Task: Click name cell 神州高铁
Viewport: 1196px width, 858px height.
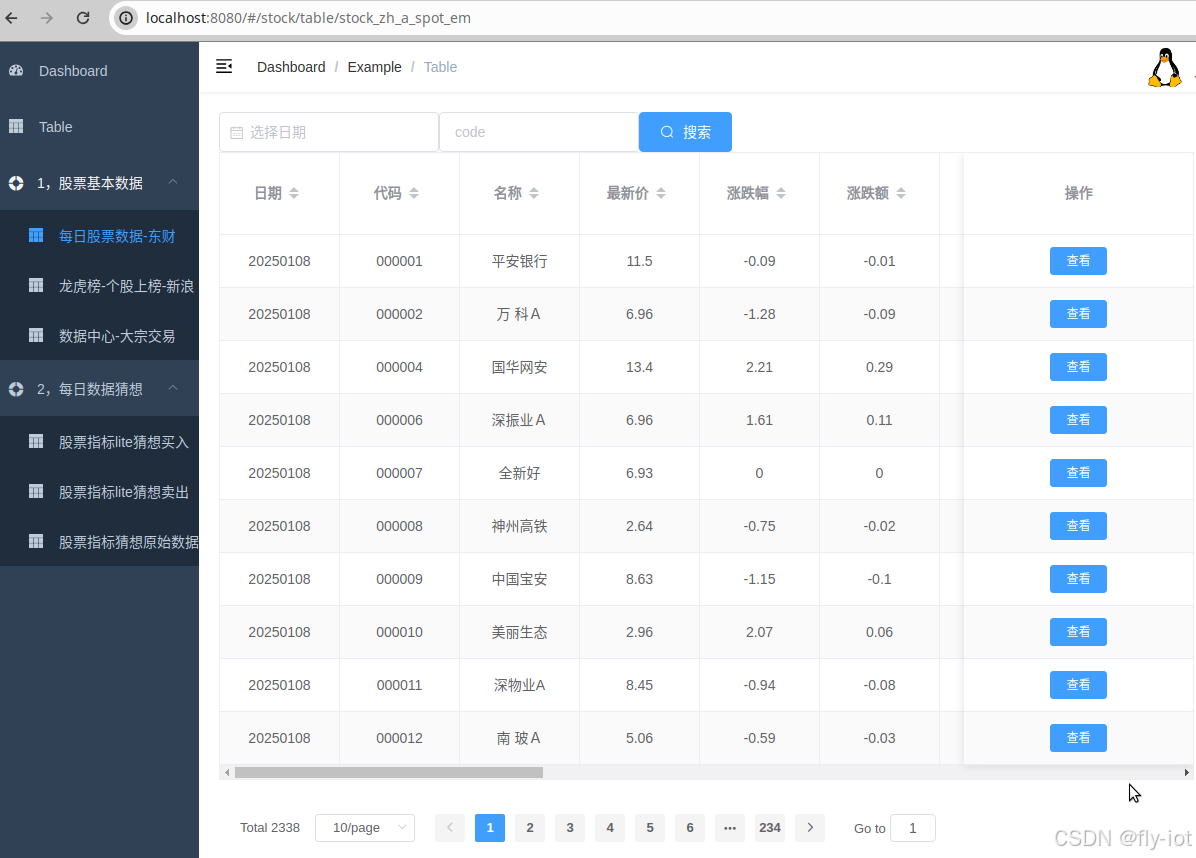Action: pyautogui.click(x=519, y=526)
